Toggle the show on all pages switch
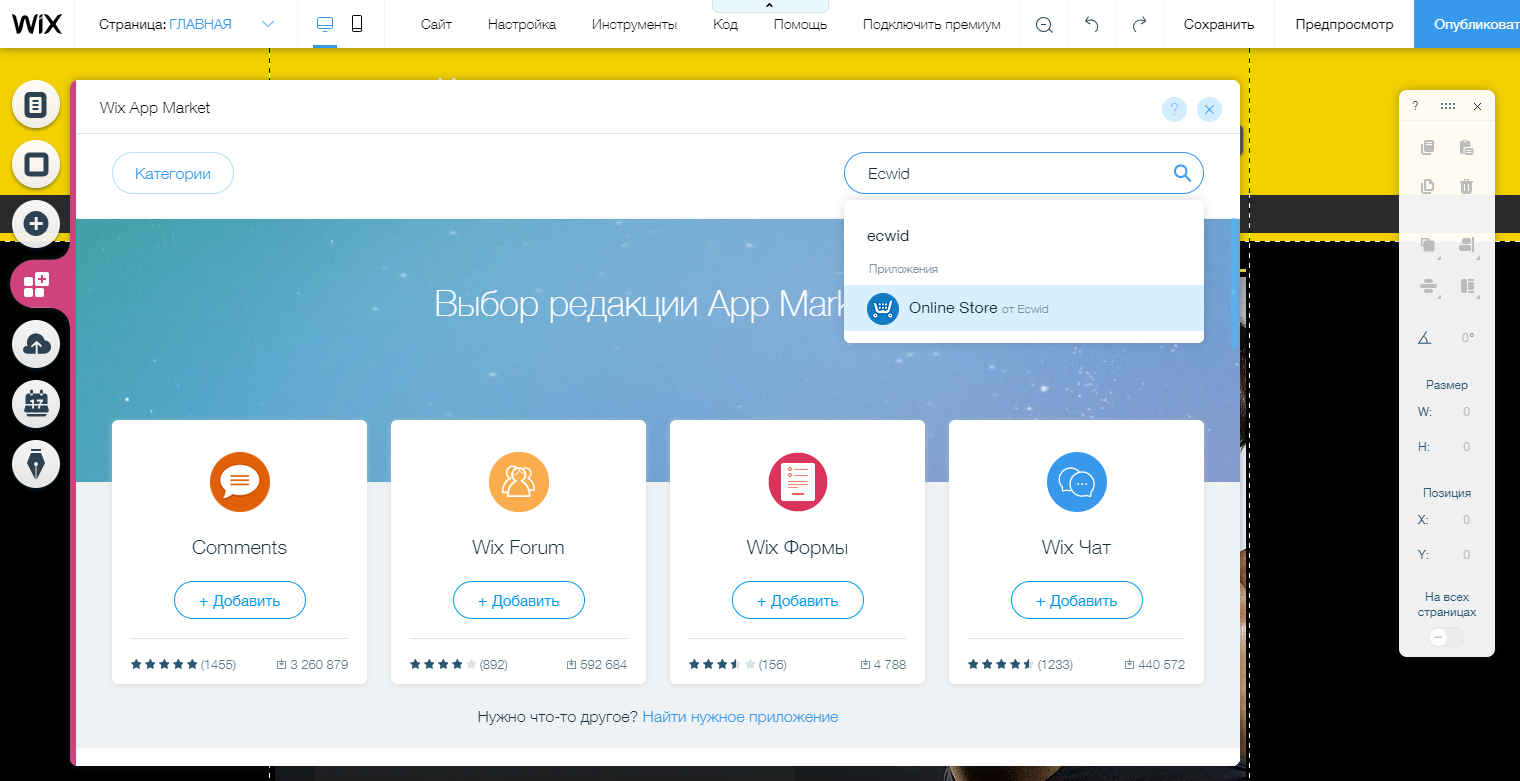 (x=1447, y=637)
